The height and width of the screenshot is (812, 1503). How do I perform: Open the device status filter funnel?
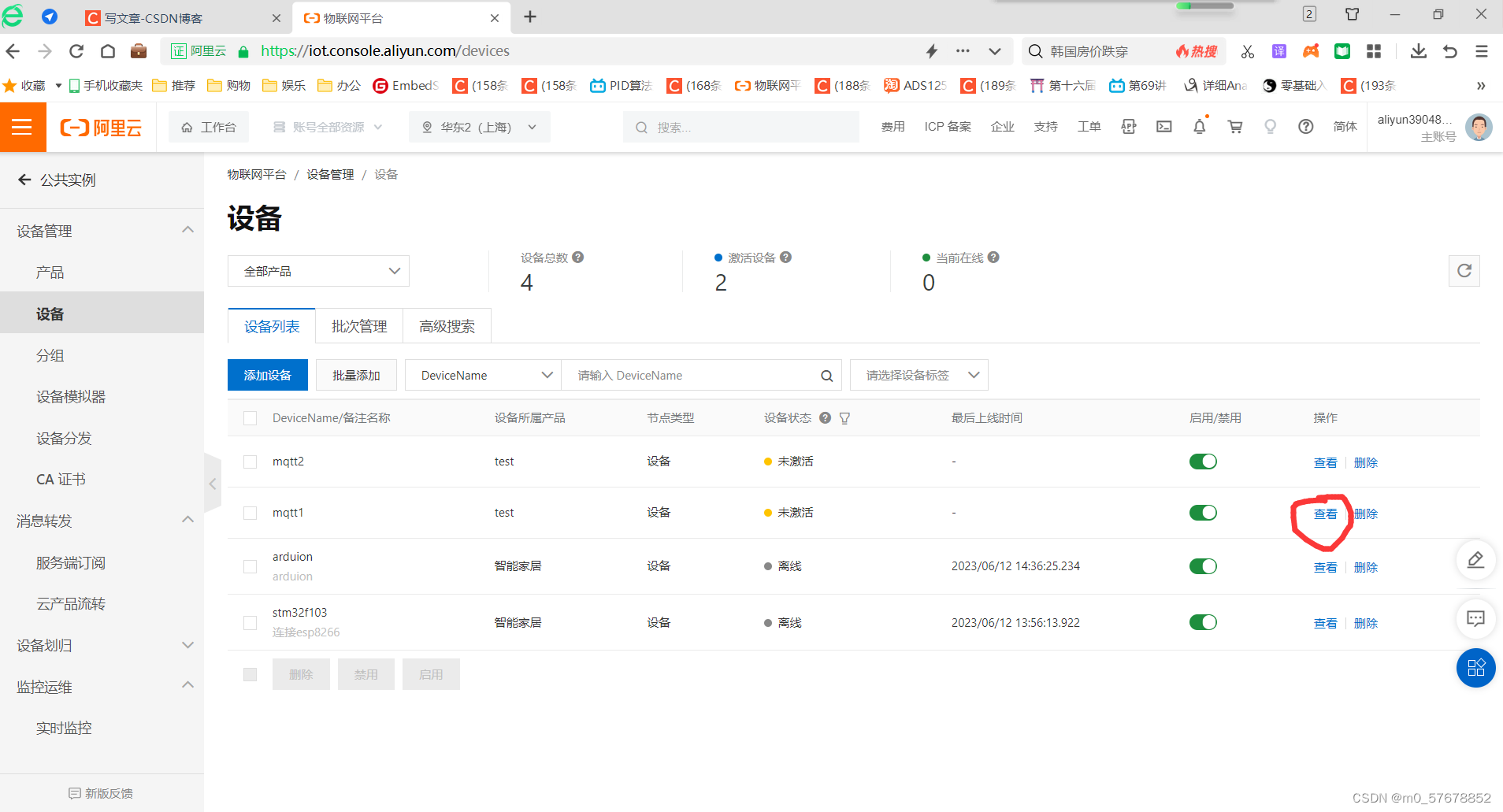[x=844, y=418]
